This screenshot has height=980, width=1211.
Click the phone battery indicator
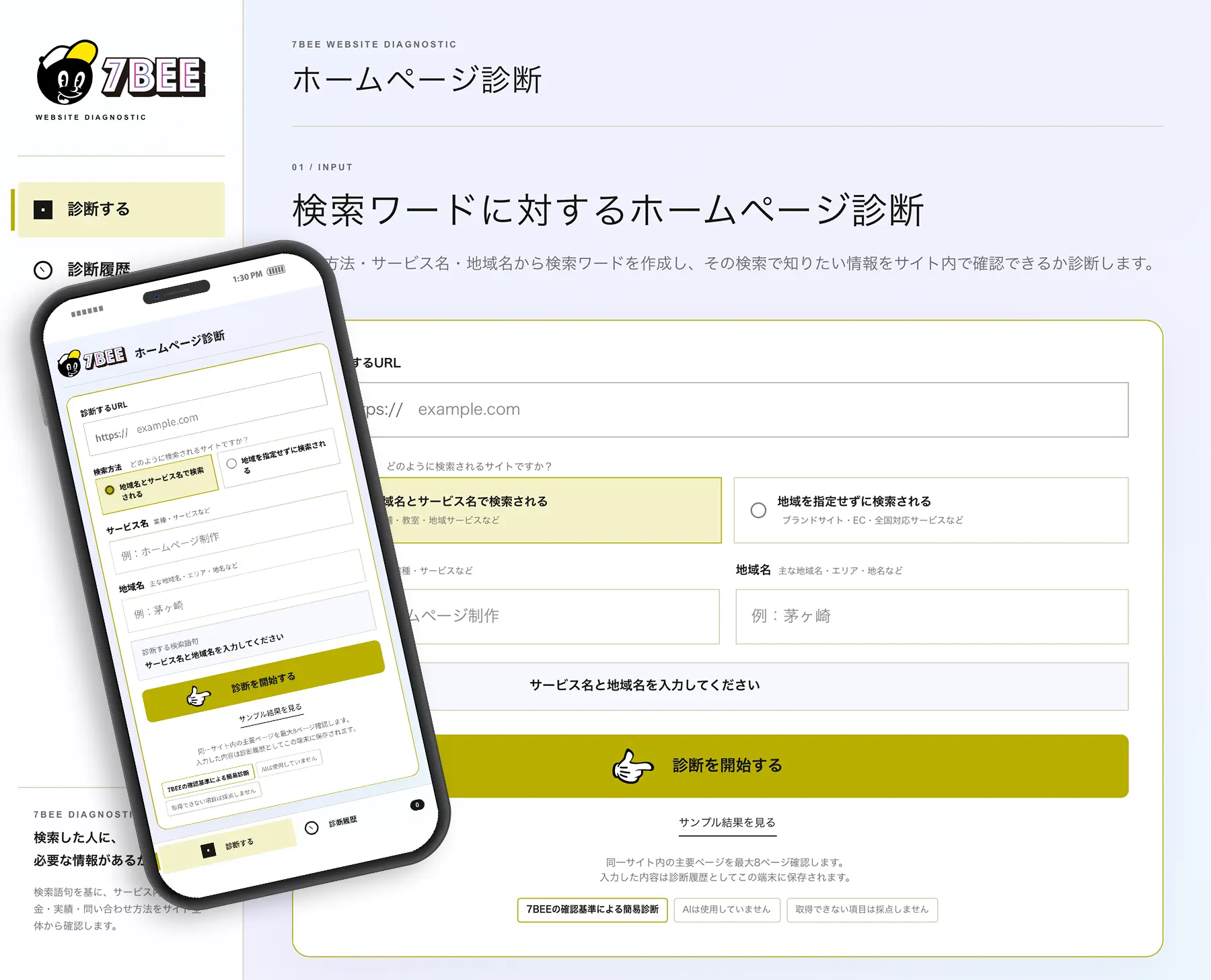pyautogui.click(x=277, y=270)
